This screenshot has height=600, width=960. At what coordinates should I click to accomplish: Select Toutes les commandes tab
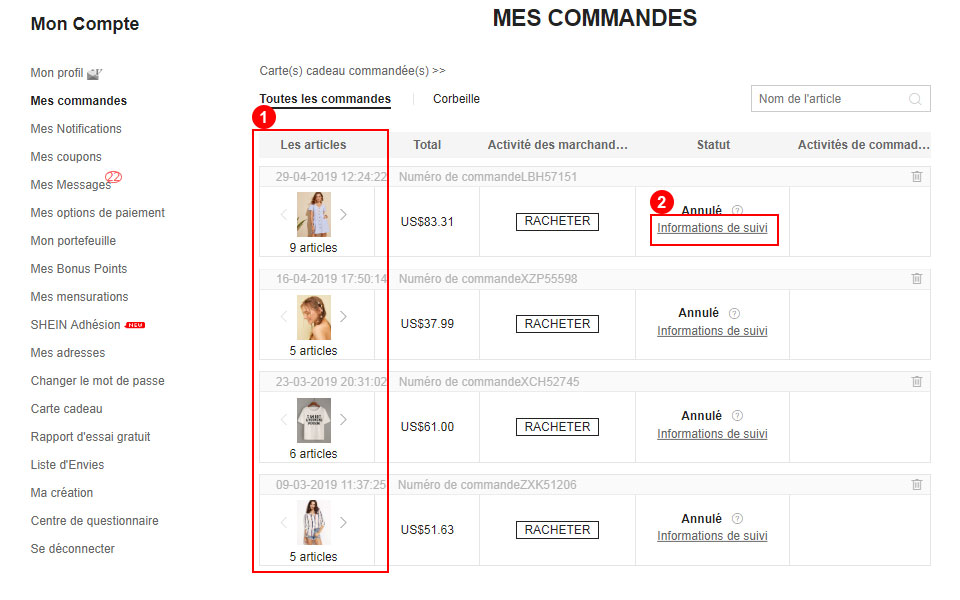325,99
